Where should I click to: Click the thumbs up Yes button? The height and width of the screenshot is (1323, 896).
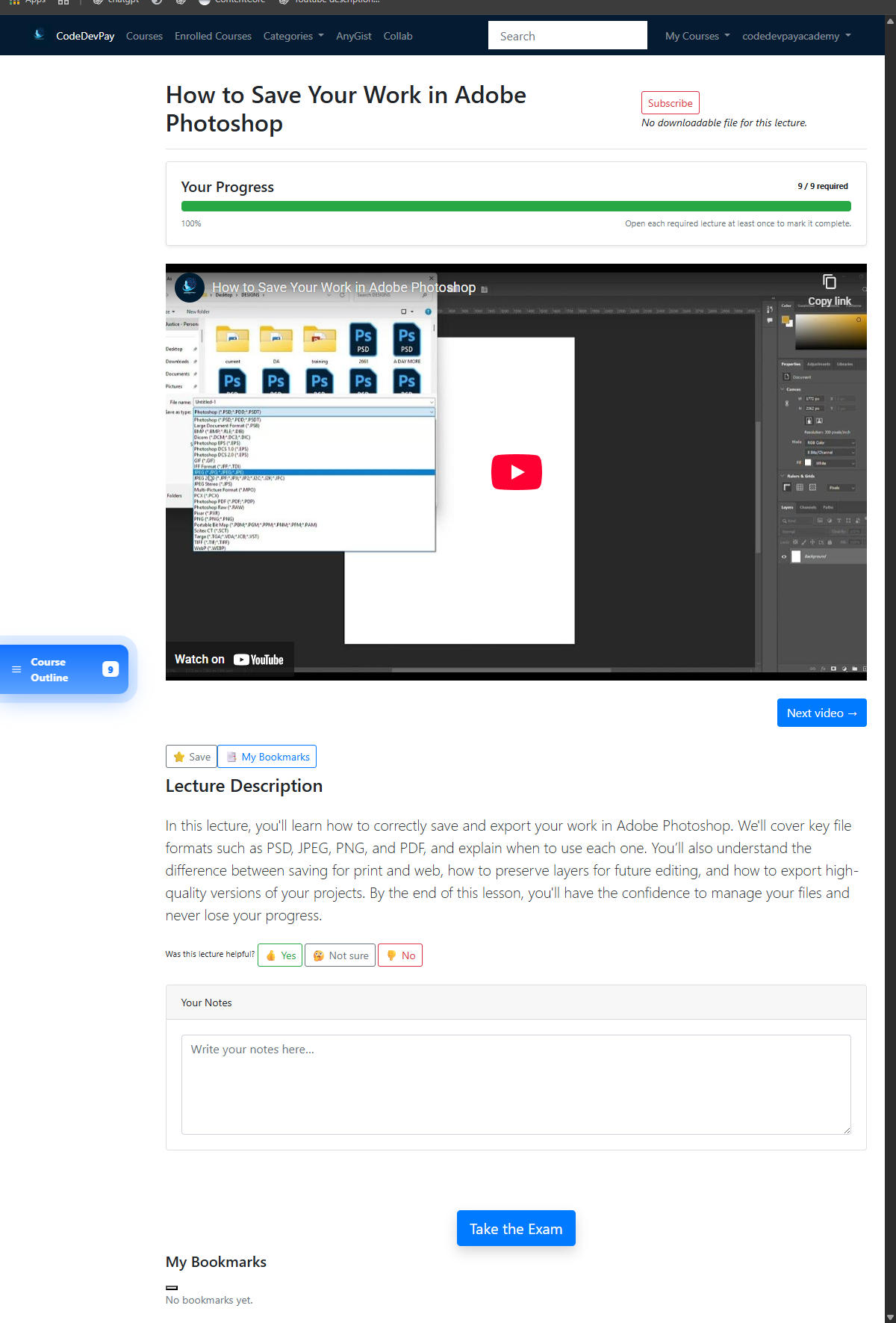coord(280,955)
